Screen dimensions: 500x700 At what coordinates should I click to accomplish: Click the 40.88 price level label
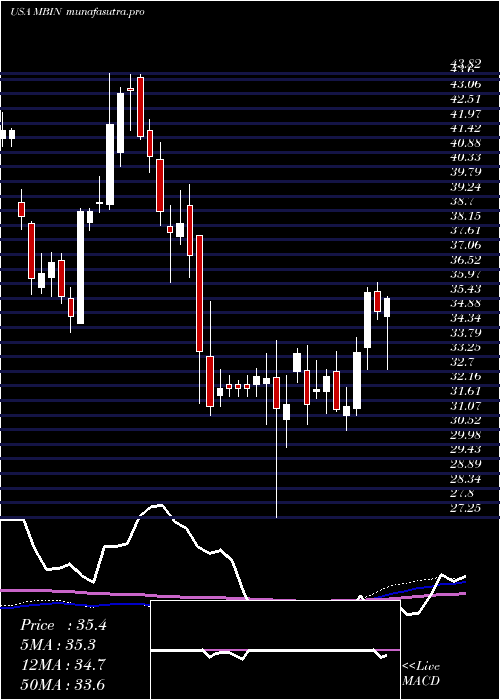(465, 143)
